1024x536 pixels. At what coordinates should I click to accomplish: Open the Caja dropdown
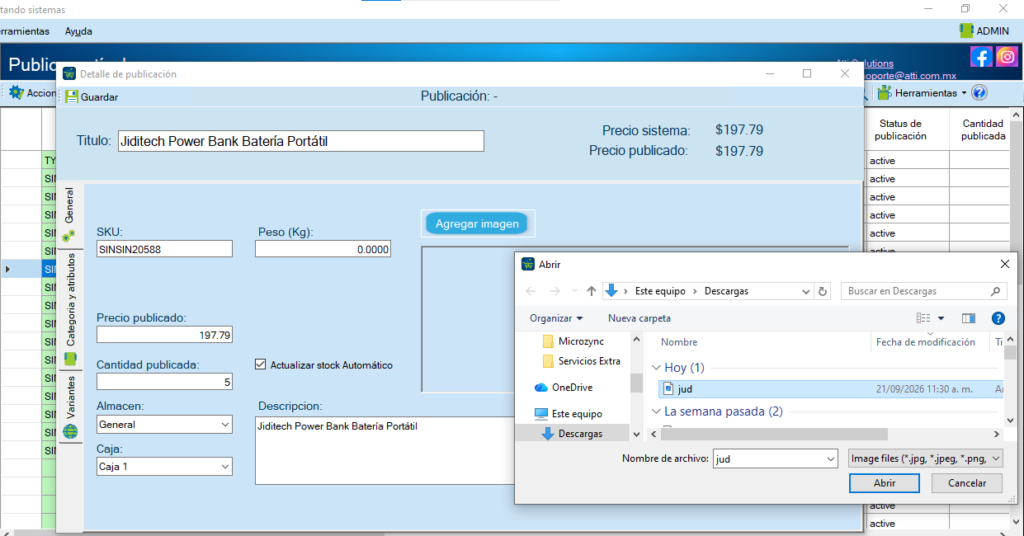(x=225, y=467)
